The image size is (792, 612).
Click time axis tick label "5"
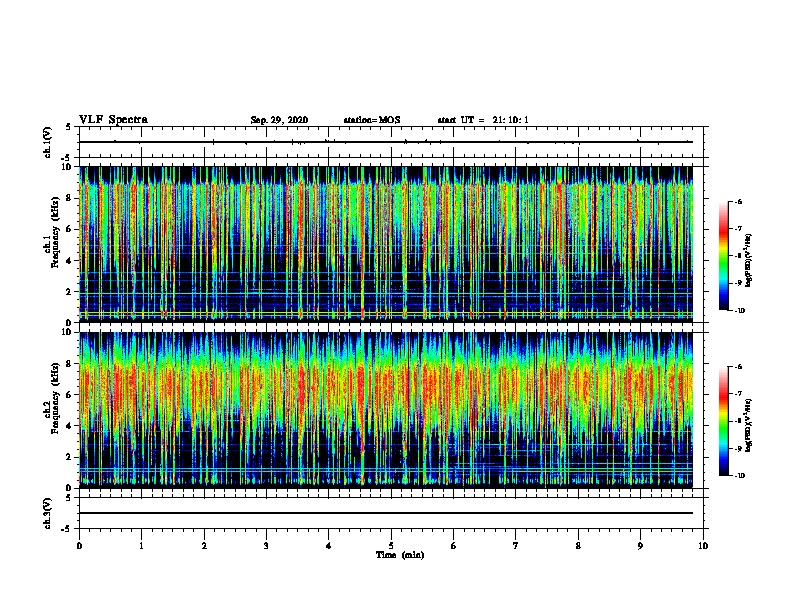click(391, 546)
